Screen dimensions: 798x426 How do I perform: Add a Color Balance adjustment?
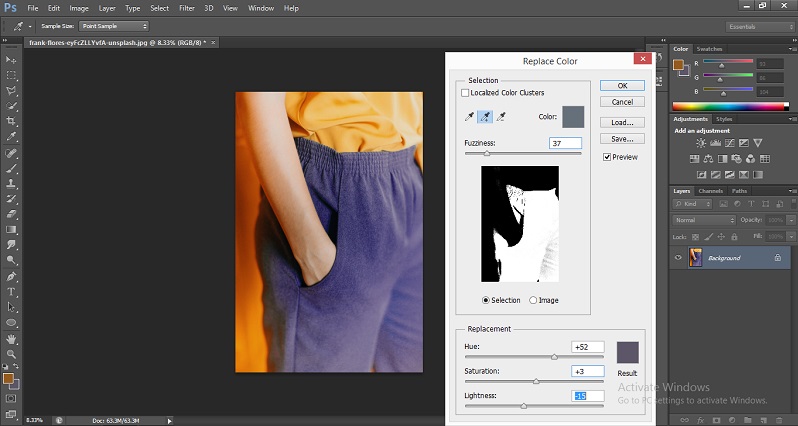708,159
